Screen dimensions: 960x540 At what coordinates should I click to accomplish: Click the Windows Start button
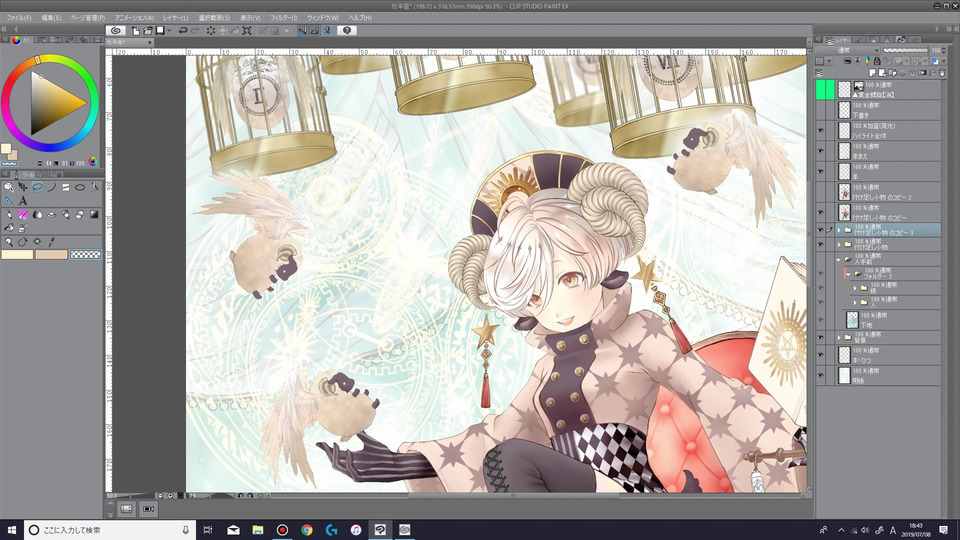tap(12, 530)
